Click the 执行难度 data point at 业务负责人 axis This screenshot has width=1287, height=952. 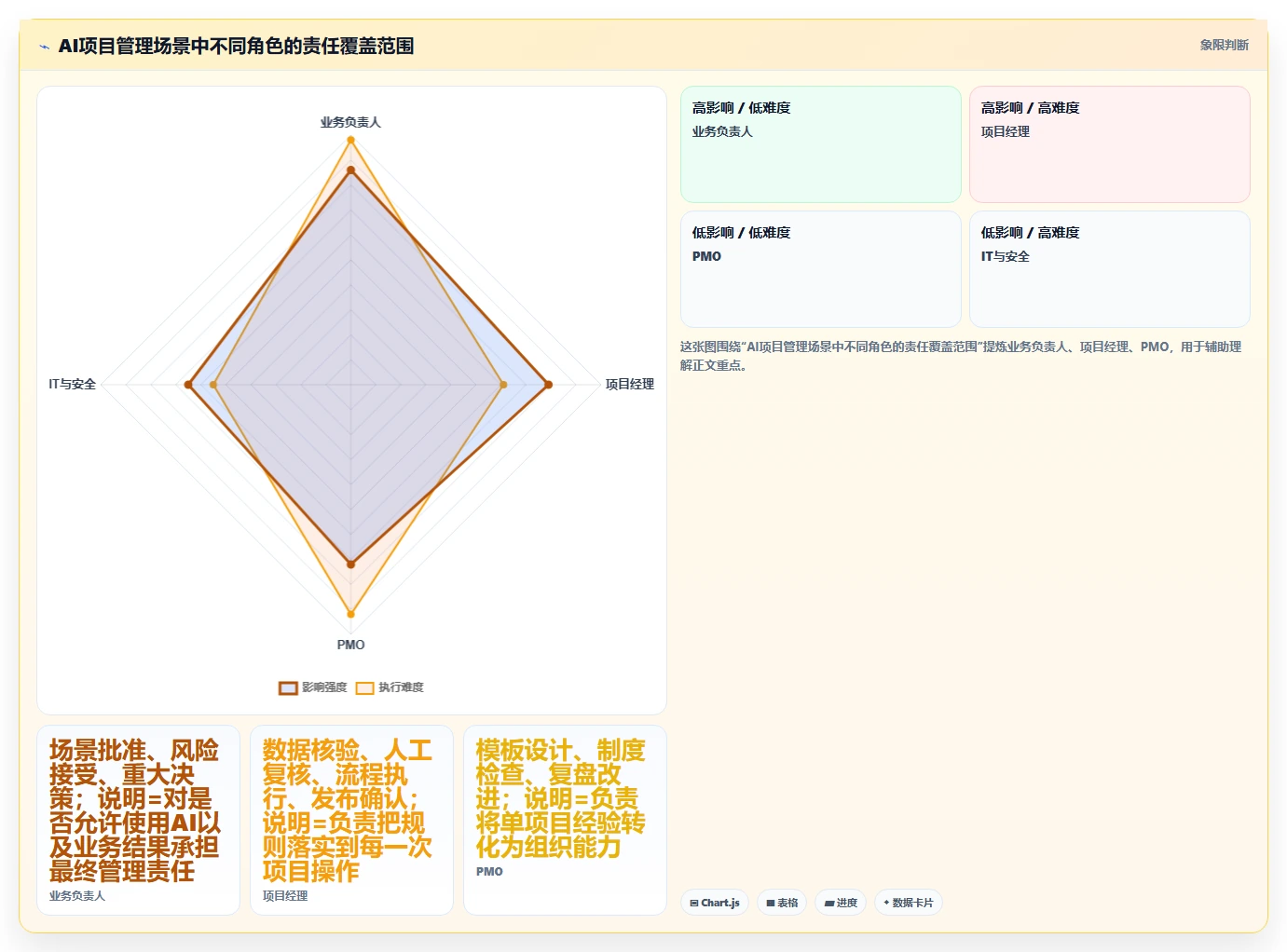[x=350, y=140]
